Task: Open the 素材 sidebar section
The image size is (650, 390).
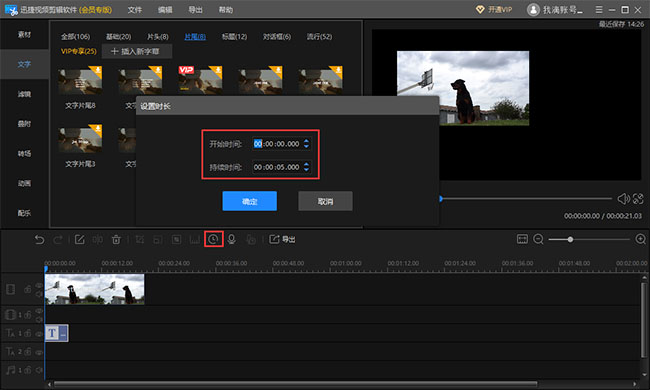Action: click(24, 34)
